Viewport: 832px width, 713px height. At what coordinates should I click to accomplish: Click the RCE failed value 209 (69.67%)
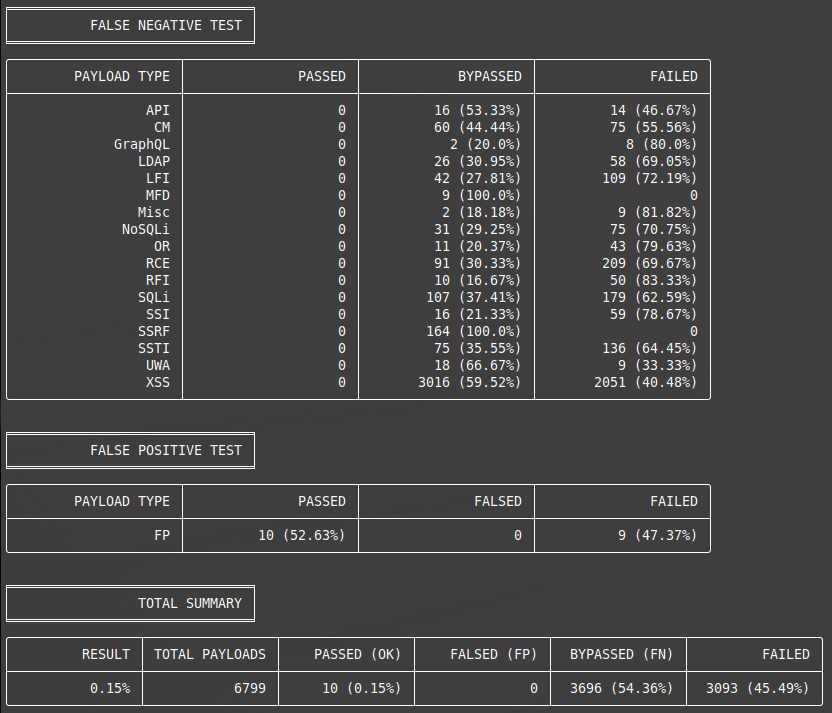click(653, 263)
